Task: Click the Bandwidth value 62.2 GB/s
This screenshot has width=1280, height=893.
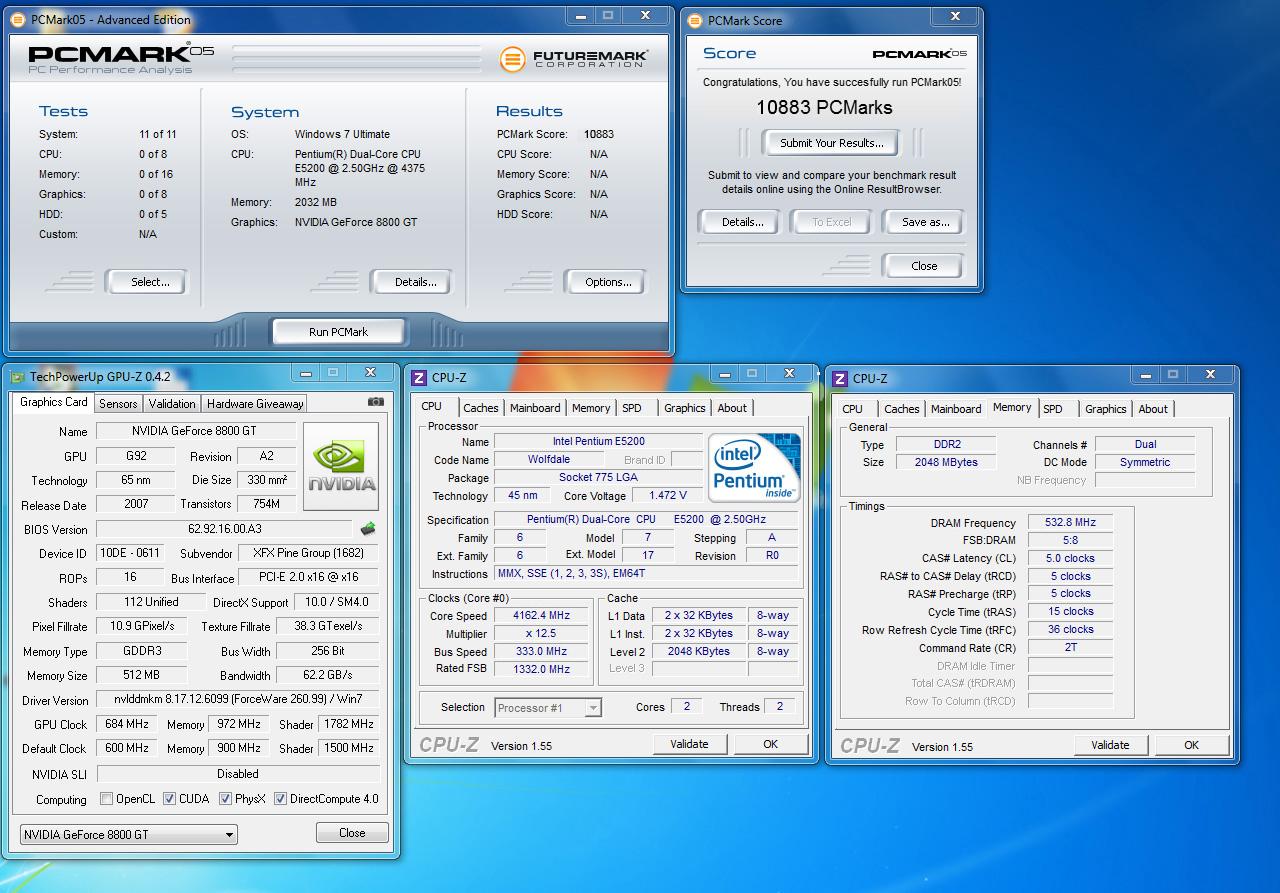Action: (327, 675)
